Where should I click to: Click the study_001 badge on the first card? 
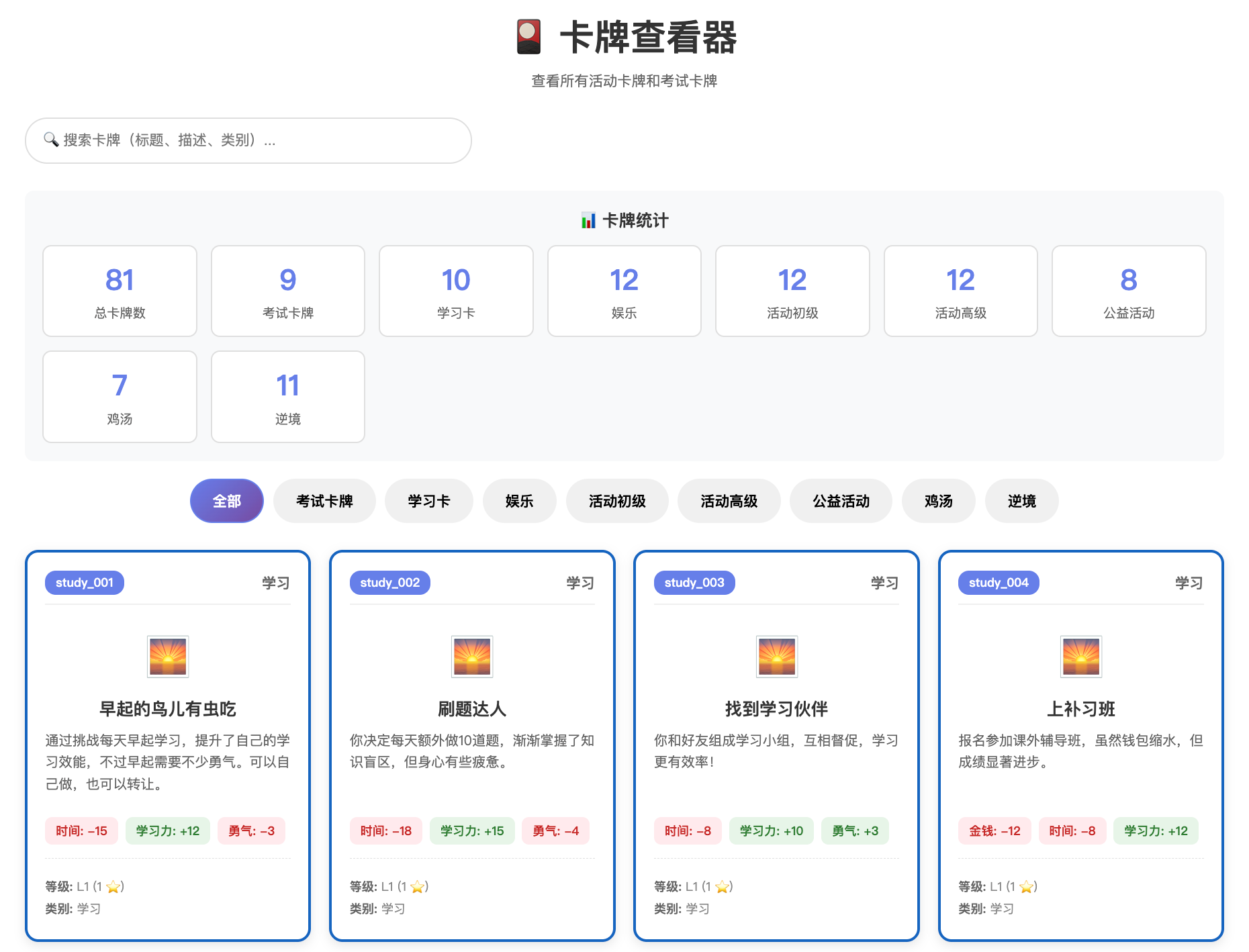84,582
